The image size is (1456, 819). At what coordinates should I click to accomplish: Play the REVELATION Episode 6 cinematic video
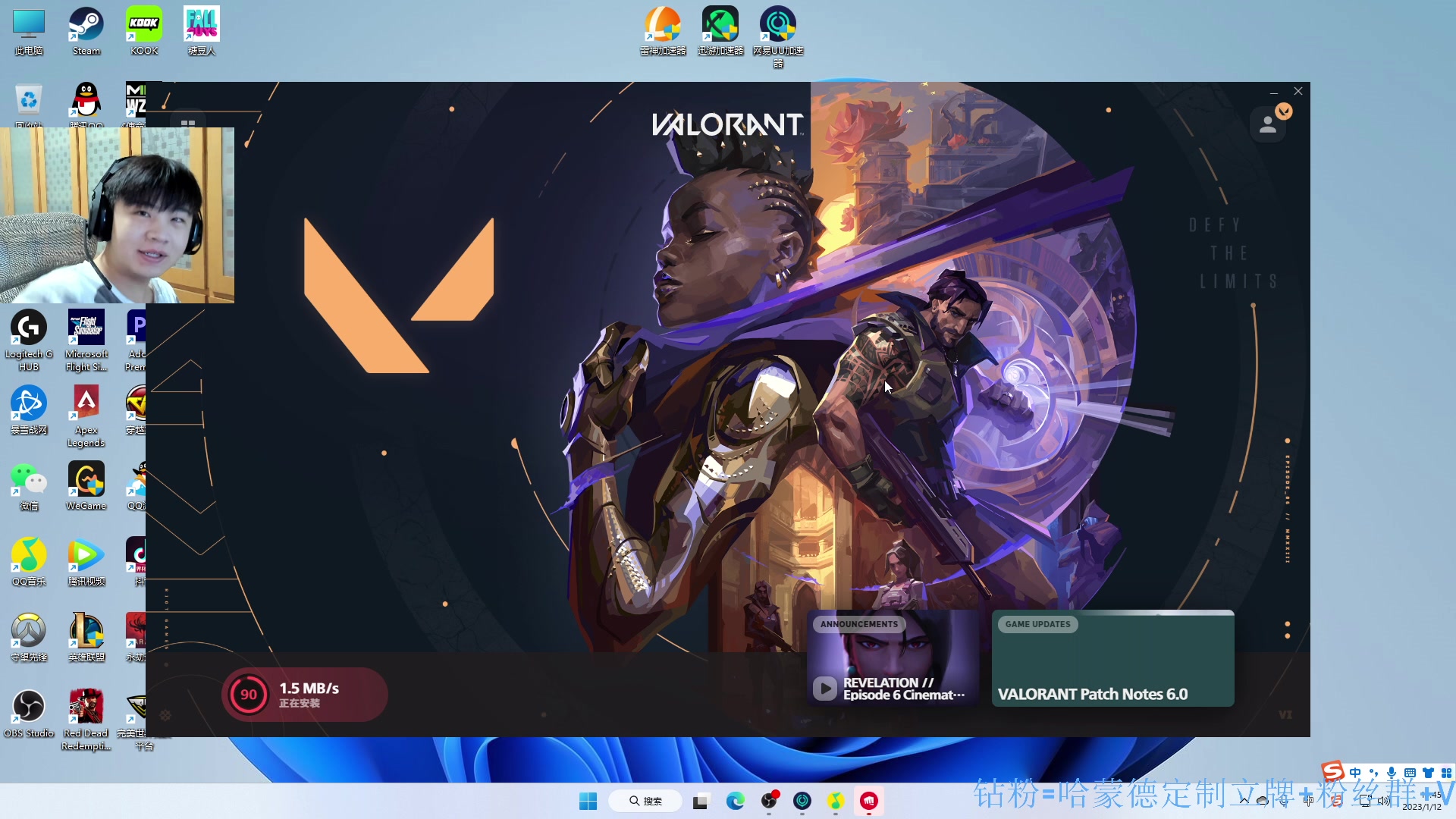pos(825,689)
